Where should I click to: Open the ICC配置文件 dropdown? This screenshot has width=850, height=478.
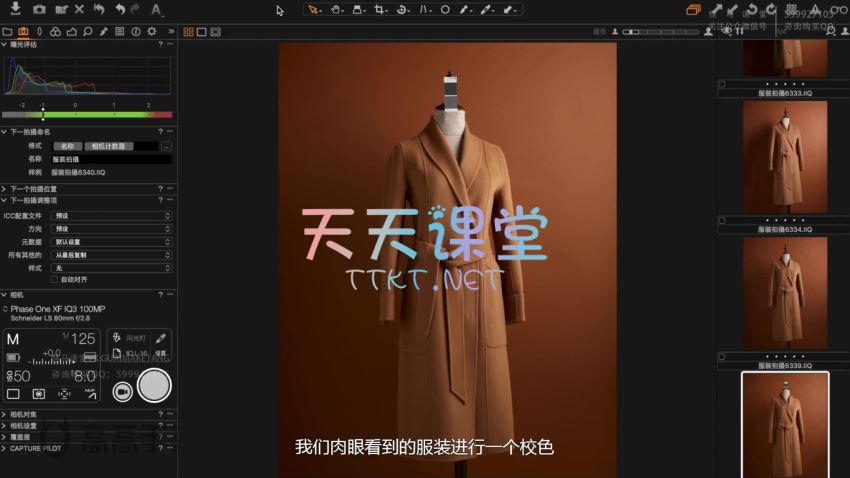point(111,215)
